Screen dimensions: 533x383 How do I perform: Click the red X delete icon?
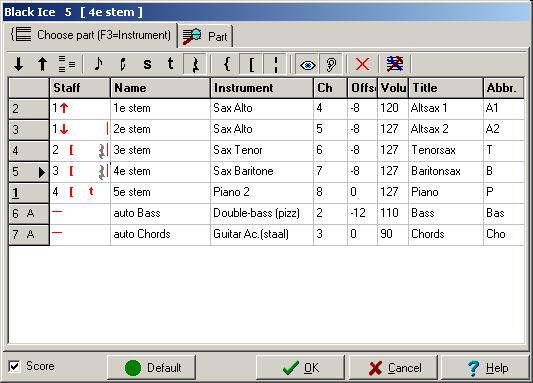(362, 64)
